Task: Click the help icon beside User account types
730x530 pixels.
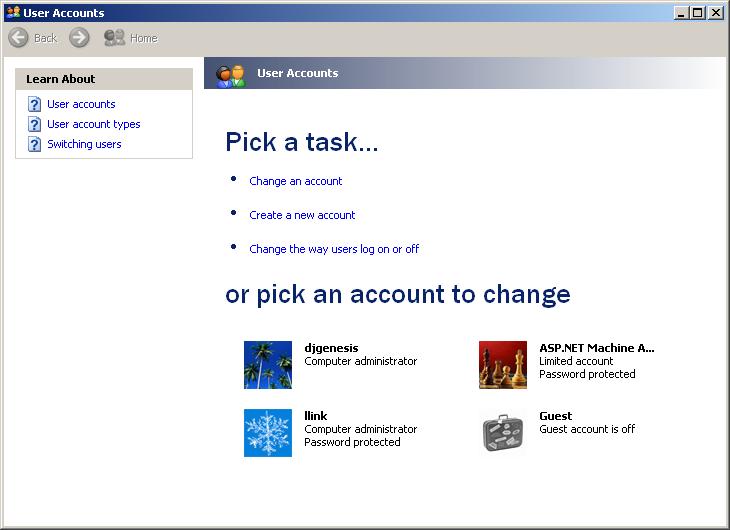Action: click(34, 124)
